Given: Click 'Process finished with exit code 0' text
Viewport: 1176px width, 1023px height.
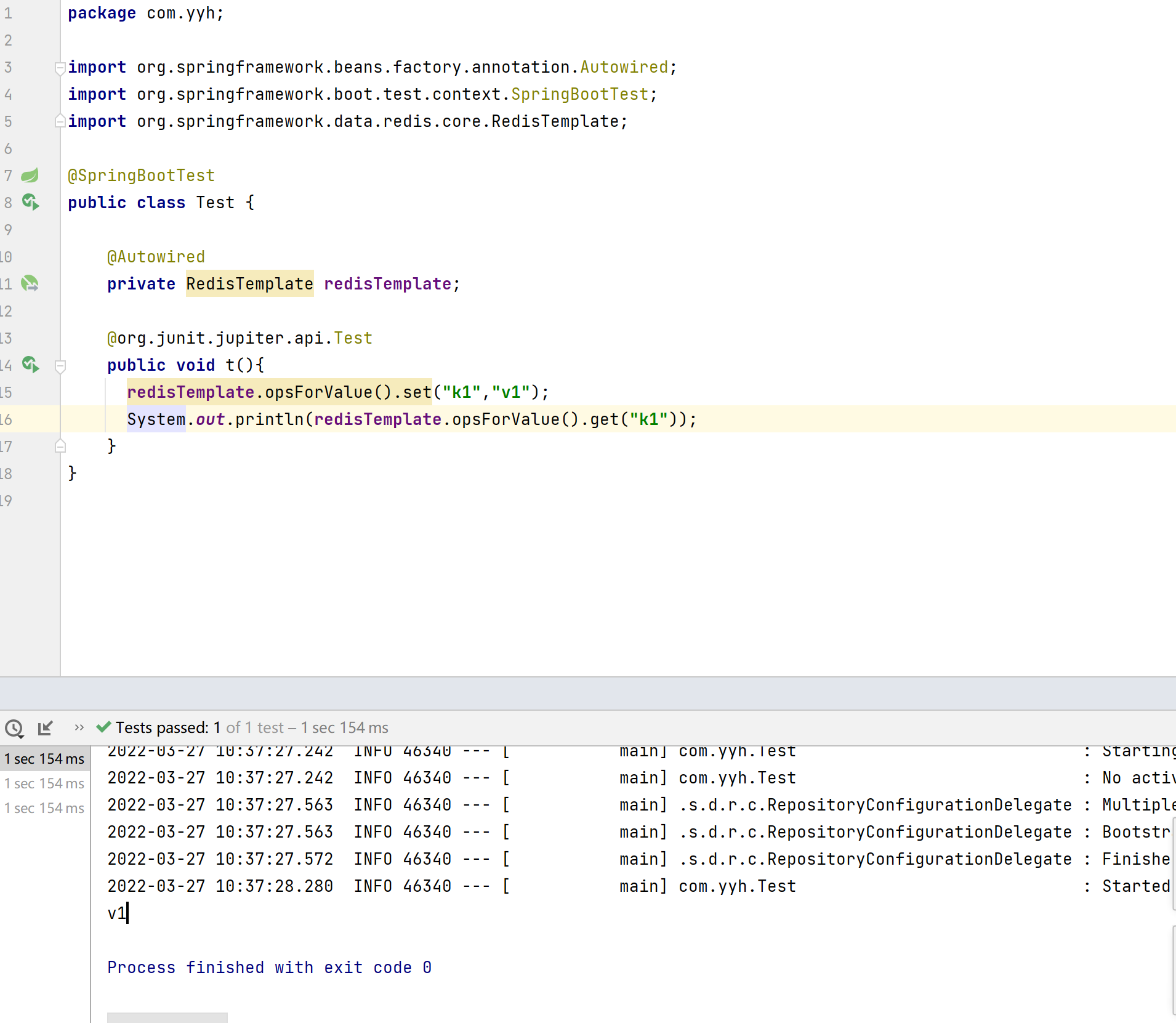Looking at the screenshot, I should click(269, 968).
